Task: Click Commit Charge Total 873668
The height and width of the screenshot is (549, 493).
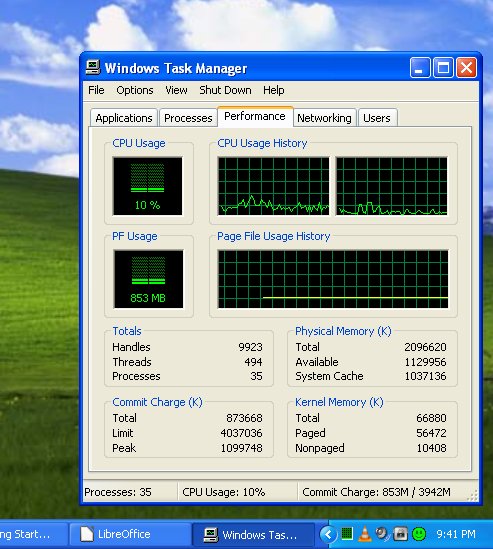Action: pyautogui.click(x=244, y=418)
